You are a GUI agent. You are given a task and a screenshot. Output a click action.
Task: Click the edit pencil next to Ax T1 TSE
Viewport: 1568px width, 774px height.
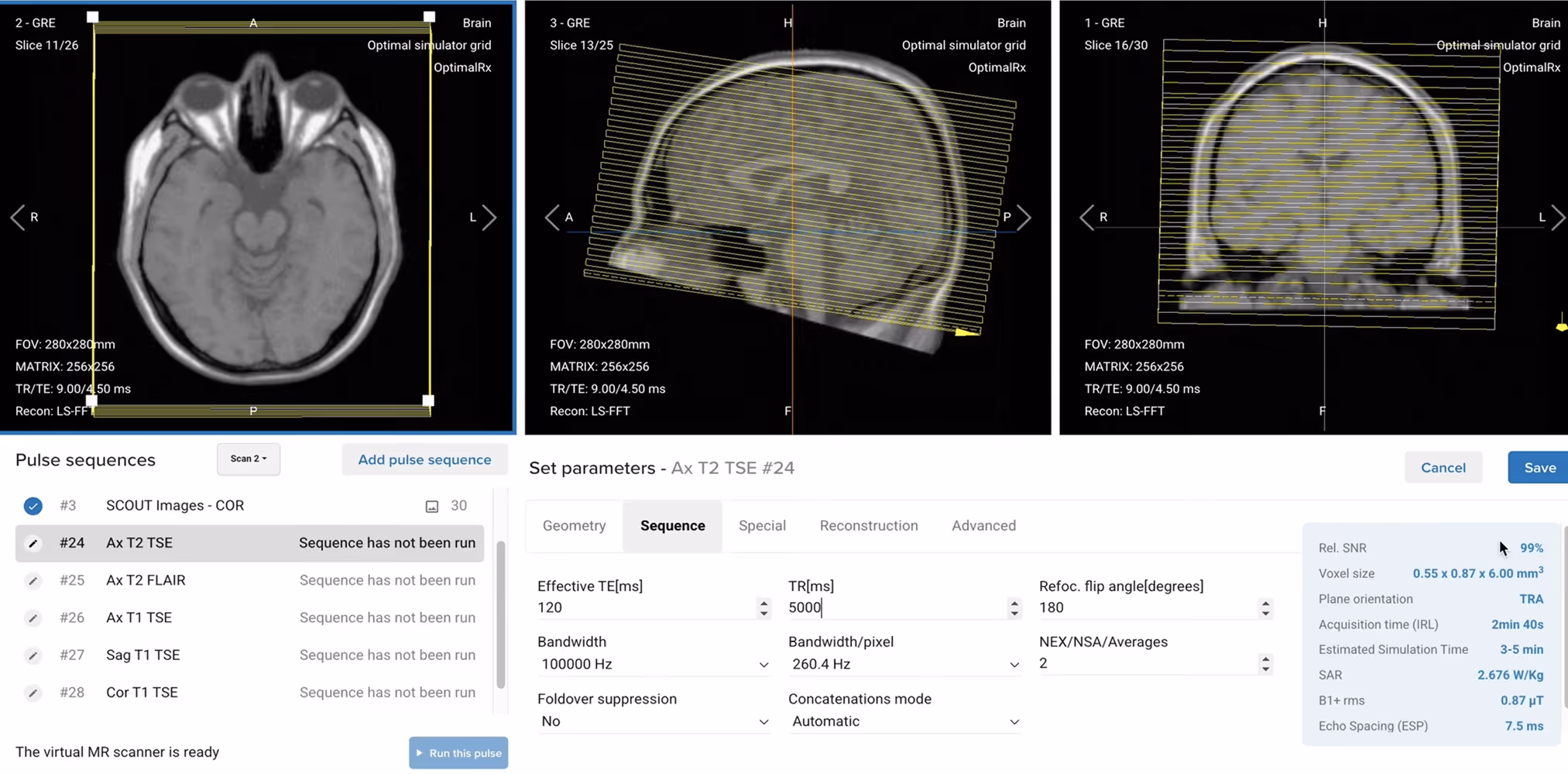point(33,617)
